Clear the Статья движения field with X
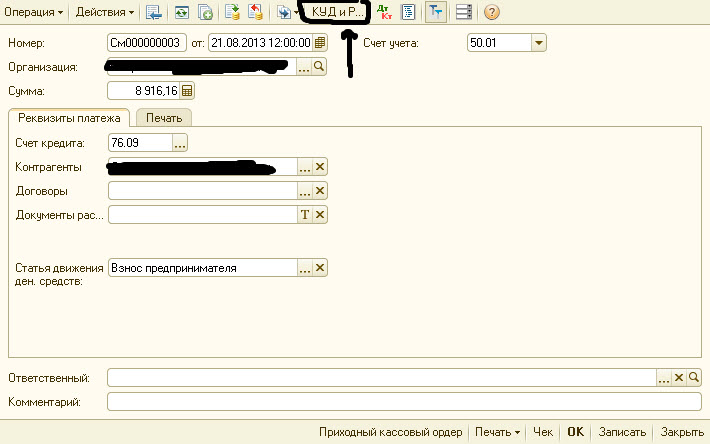The image size is (710, 444). pos(320,268)
